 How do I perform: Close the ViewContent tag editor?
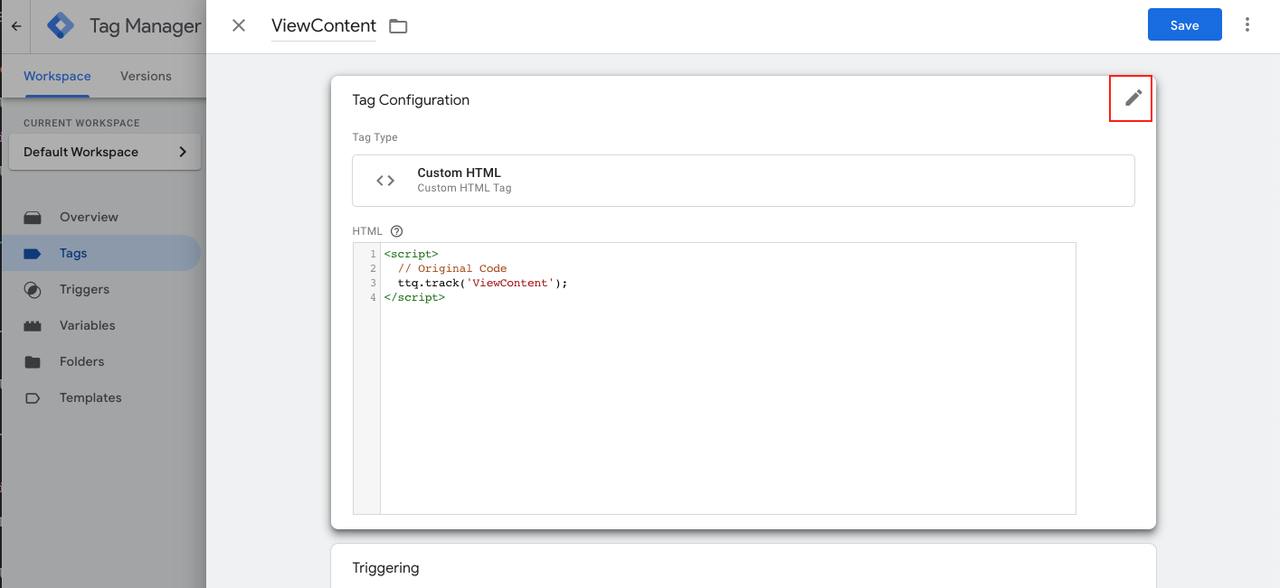[239, 25]
